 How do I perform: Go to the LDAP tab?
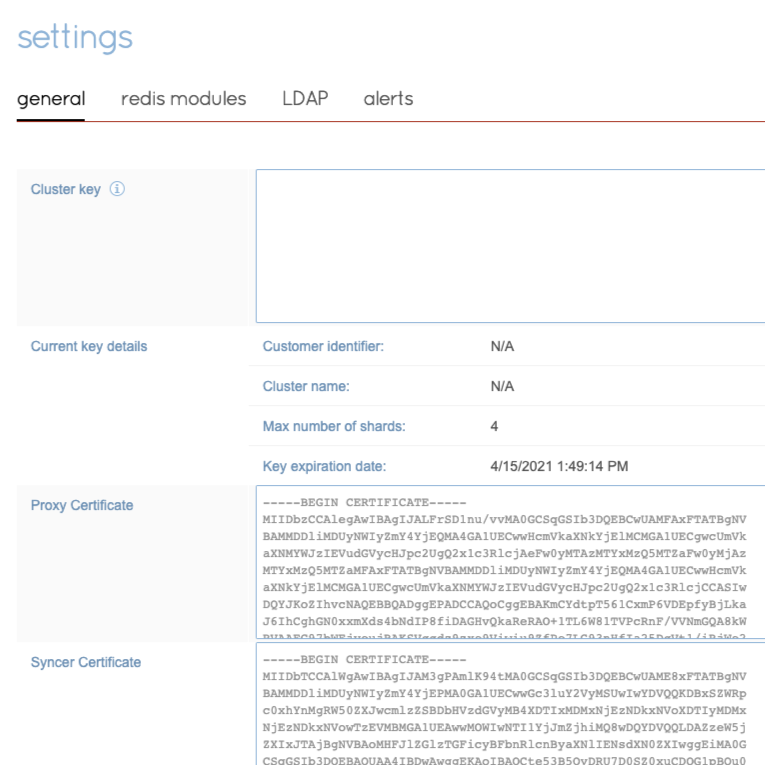pyautogui.click(x=305, y=99)
